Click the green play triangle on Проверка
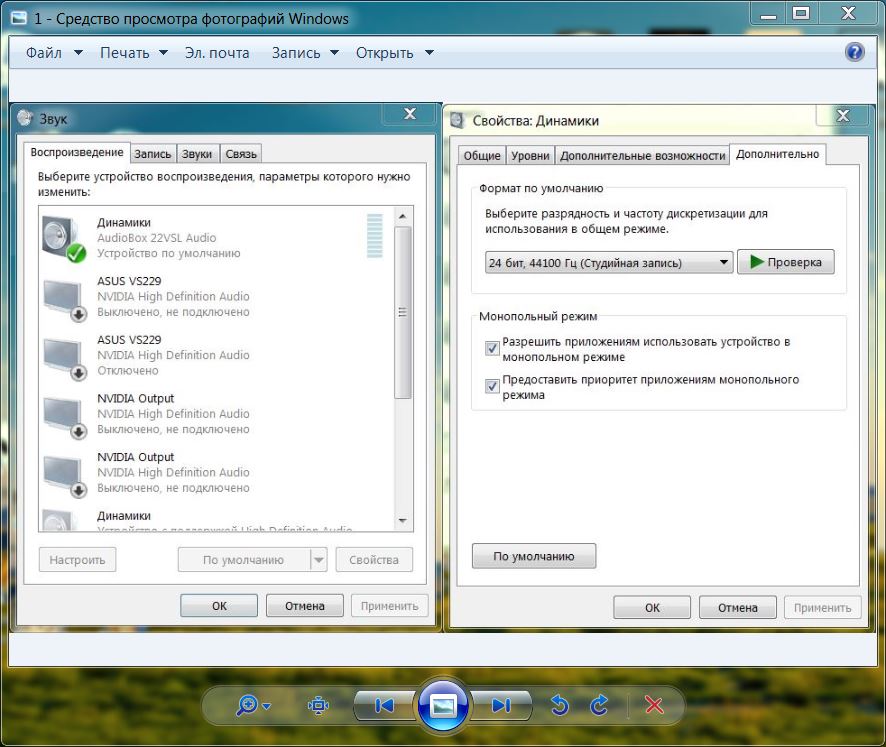The height and width of the screenshot is (747, 886). coord(757,262)
